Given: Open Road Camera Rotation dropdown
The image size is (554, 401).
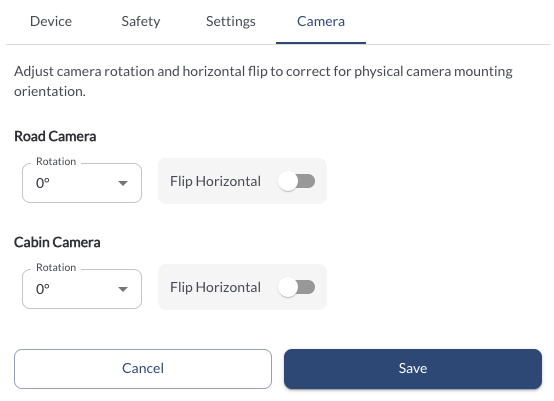Looking at the screenshot, I should click(x=82, y=183).
